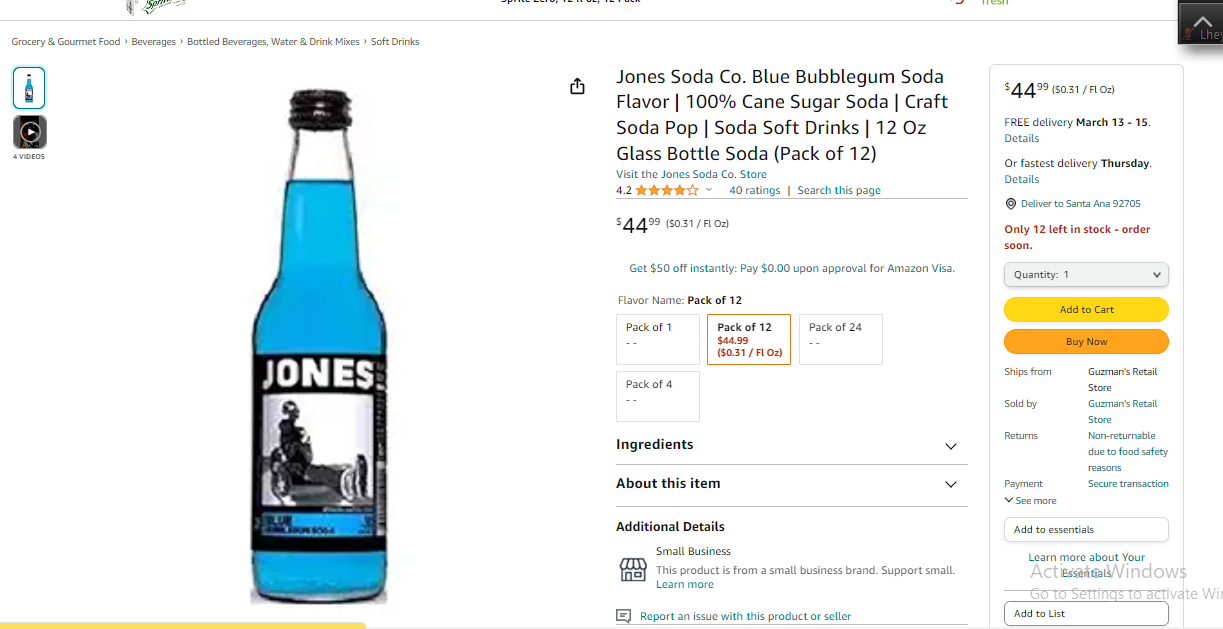Expand the Ingredients section
Screen dimensions: 1223x629
pyautogui.click(x=792, y=445)
